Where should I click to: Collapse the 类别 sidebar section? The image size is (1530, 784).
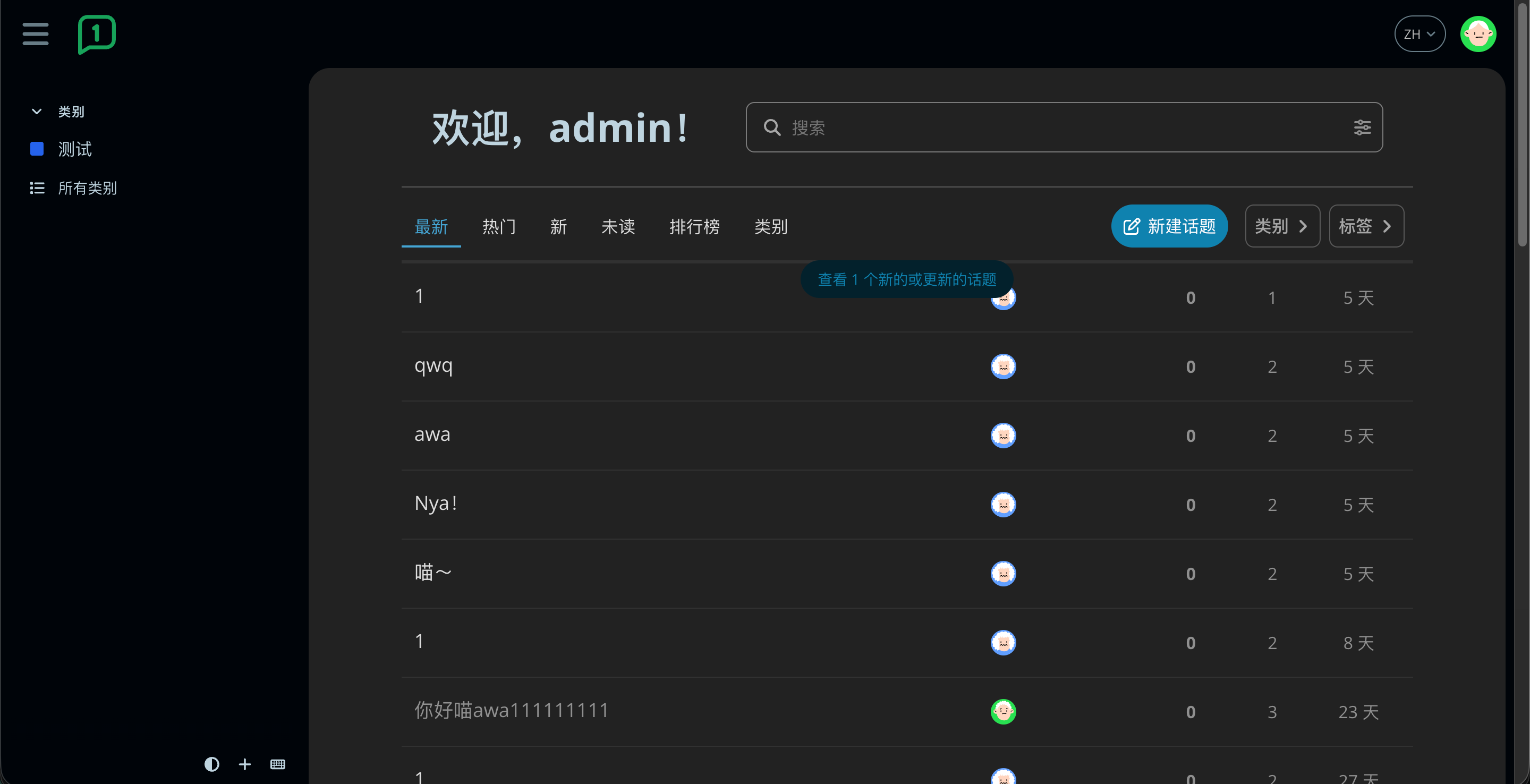(x=57, y=111)
